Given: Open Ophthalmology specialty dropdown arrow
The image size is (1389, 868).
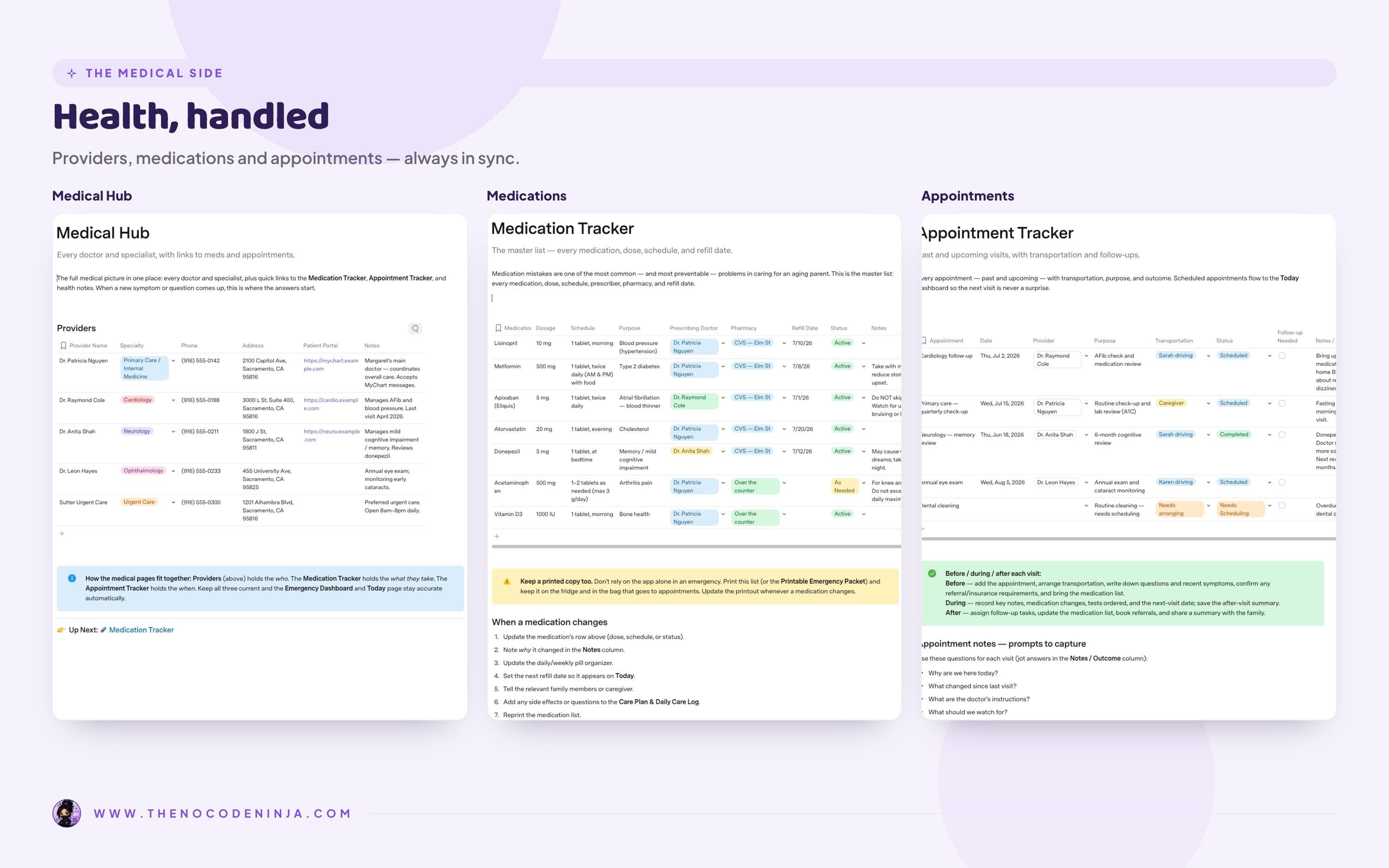Looking at the screenshot, I should 173,471.
